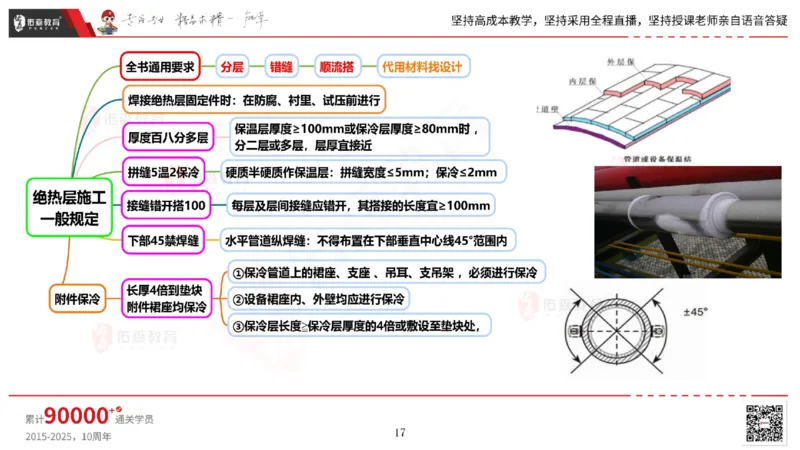This screenshot has height=450, width=800.
Task: Click the ±45° label
Action: click(695, 311)
